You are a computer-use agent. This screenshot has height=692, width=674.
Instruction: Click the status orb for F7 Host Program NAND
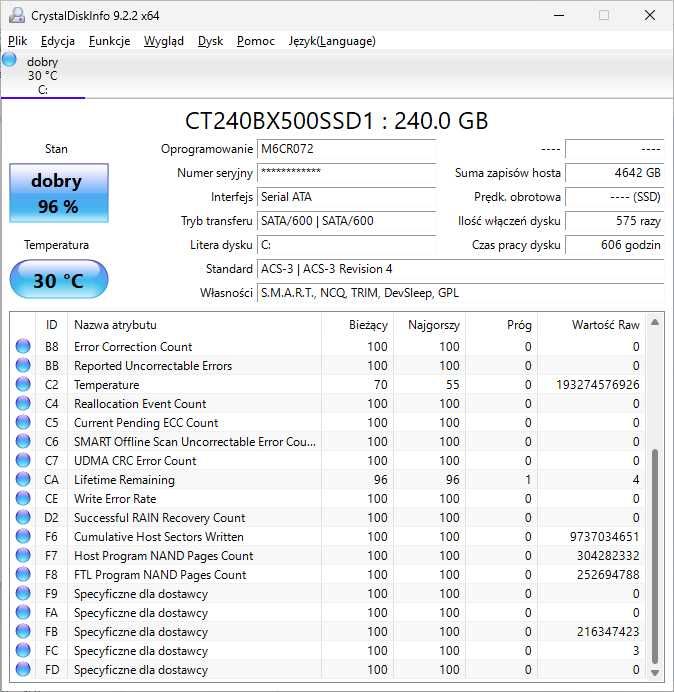coord(23,555)
